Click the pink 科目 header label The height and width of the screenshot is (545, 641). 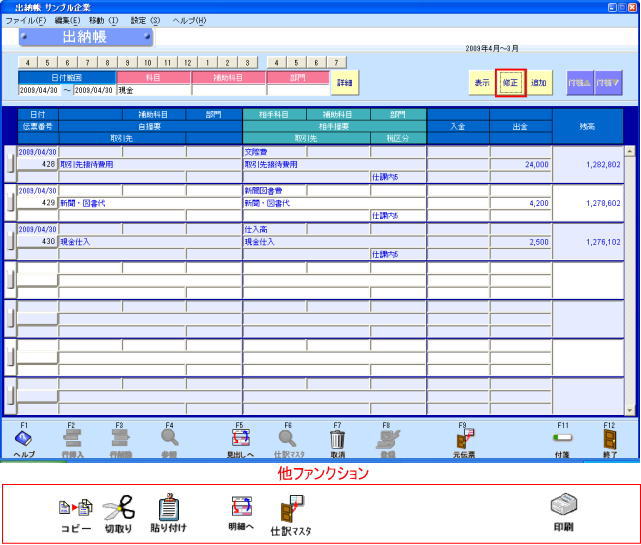[154, 78]
